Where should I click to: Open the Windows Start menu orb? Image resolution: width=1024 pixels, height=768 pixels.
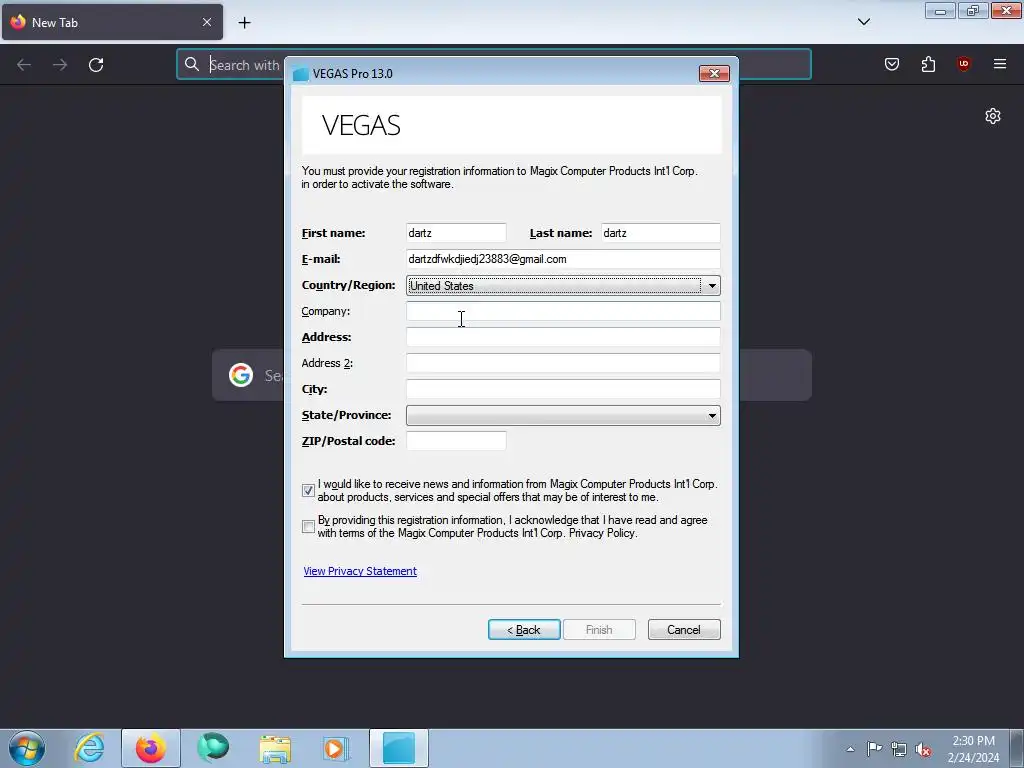click(27, 748)
